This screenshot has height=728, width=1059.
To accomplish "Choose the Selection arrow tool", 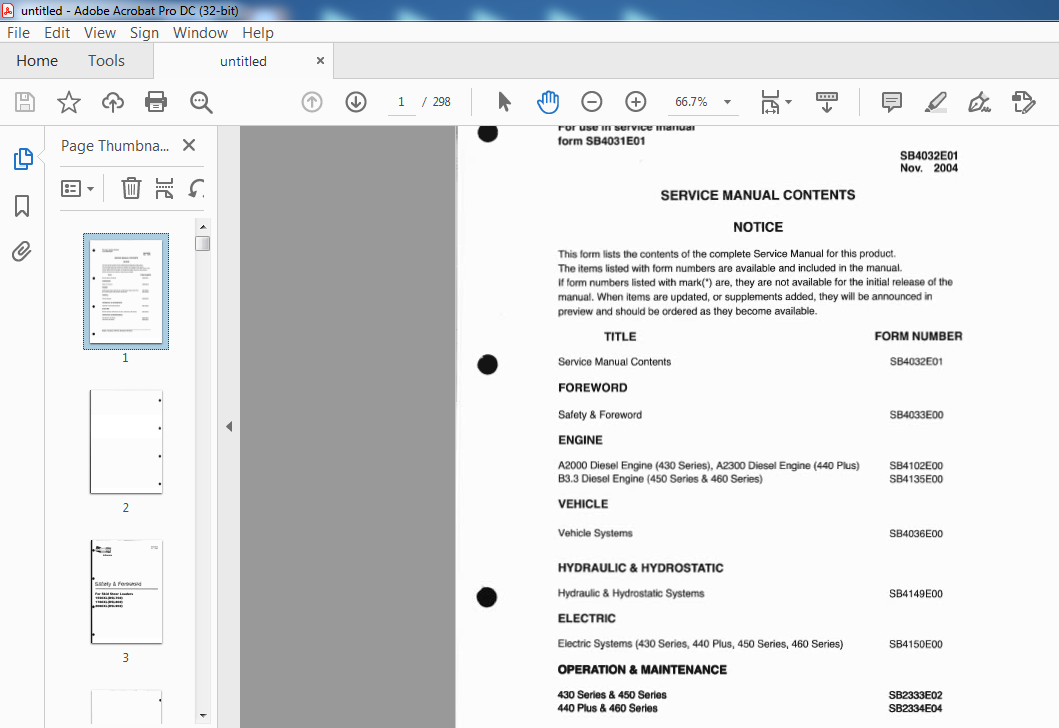I will [504, 102].
